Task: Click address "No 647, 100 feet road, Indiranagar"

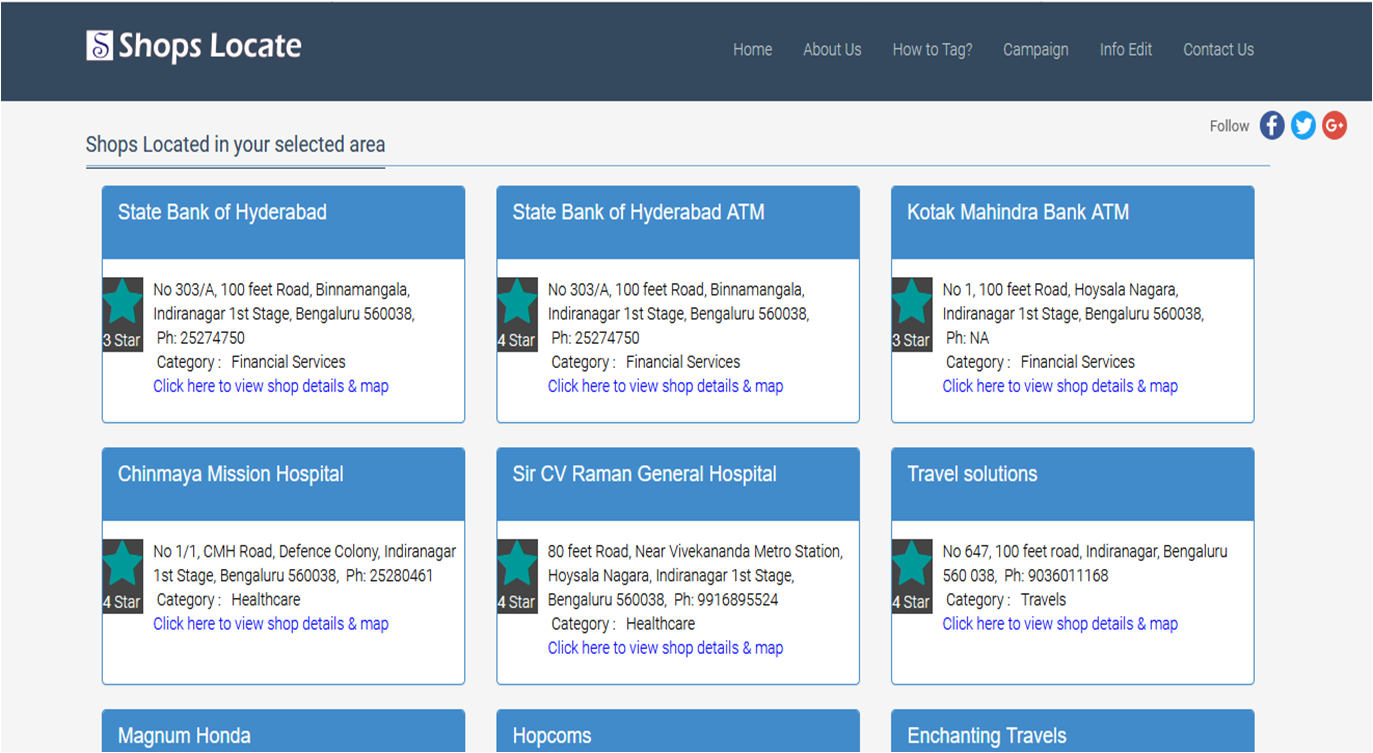Action: [1051, 552]
